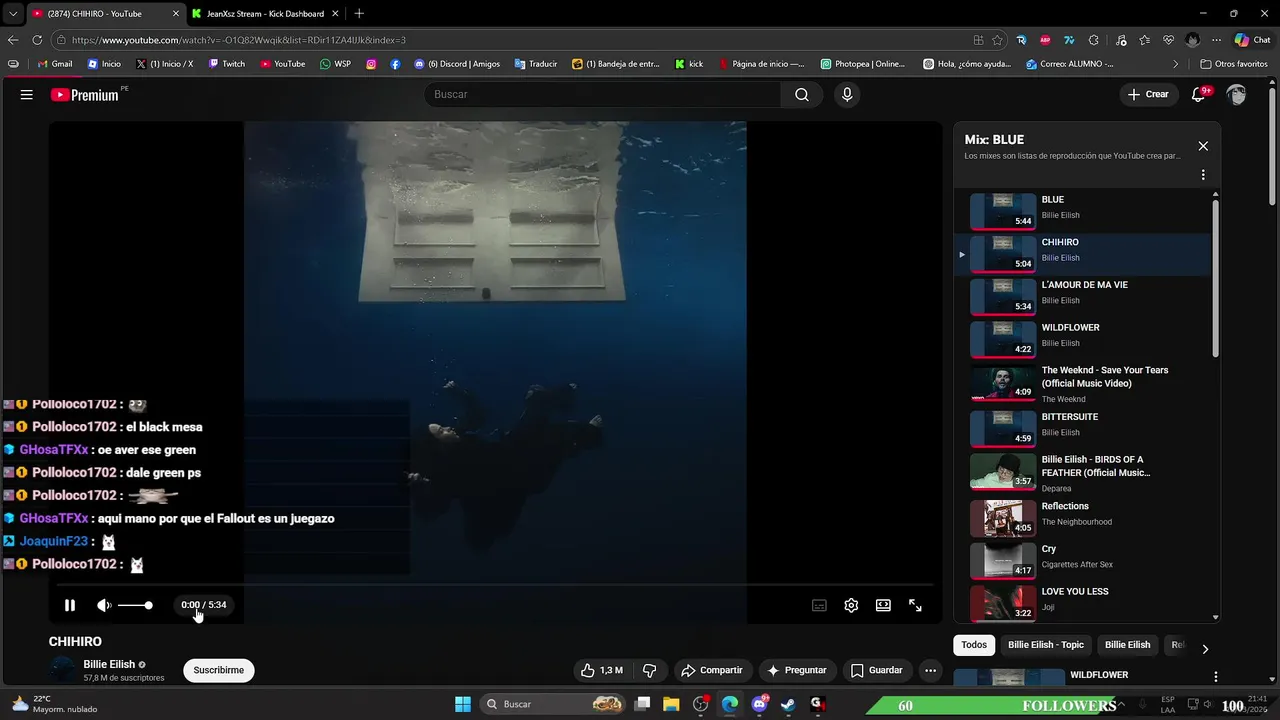The width and height of the screenshot is (1280, 720).
Task: Open Discord from taskbar
Action: pos(759,704)
